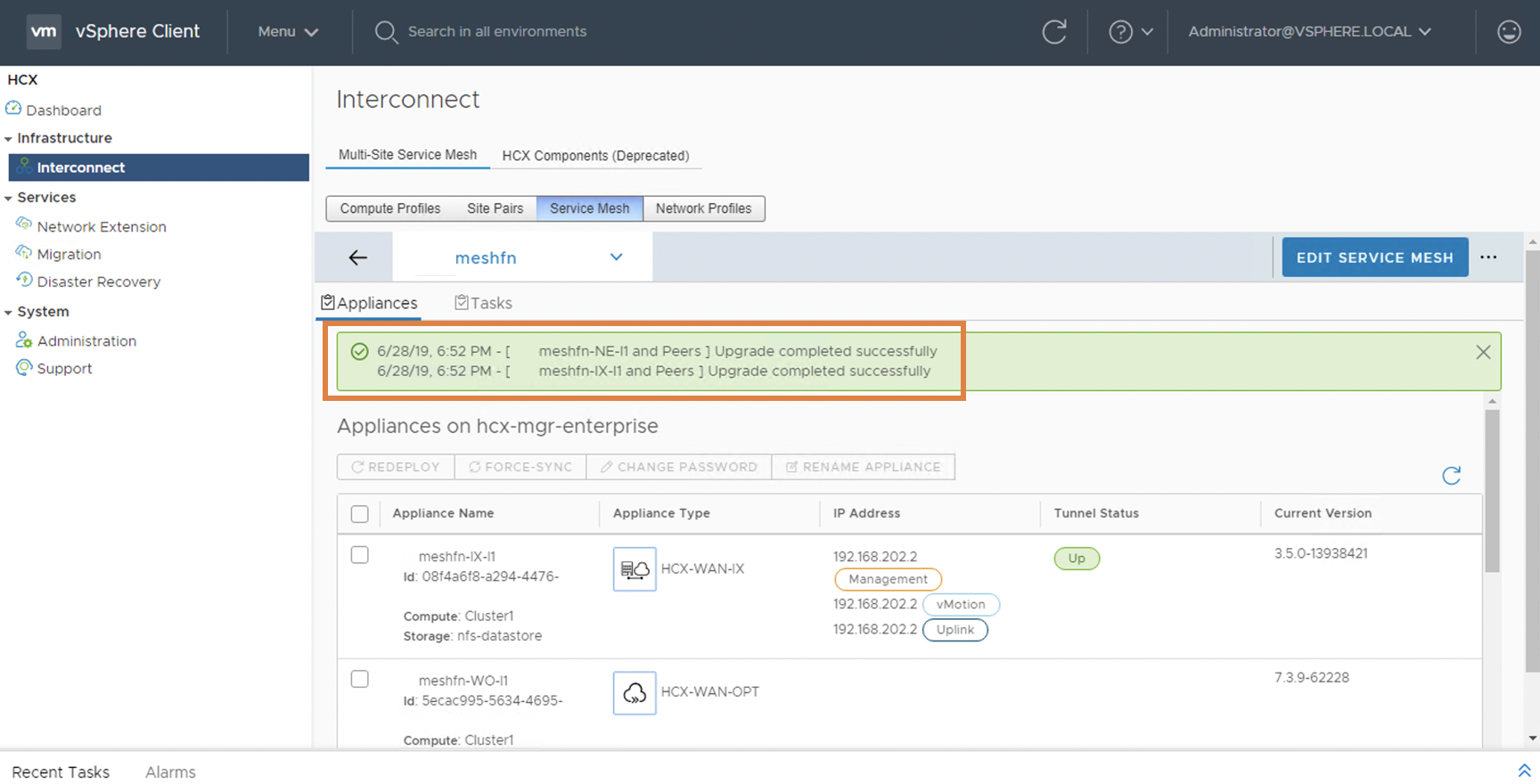Click the Migration cloud icon
Screen dimensions: 1540x784
coord(24,252)
